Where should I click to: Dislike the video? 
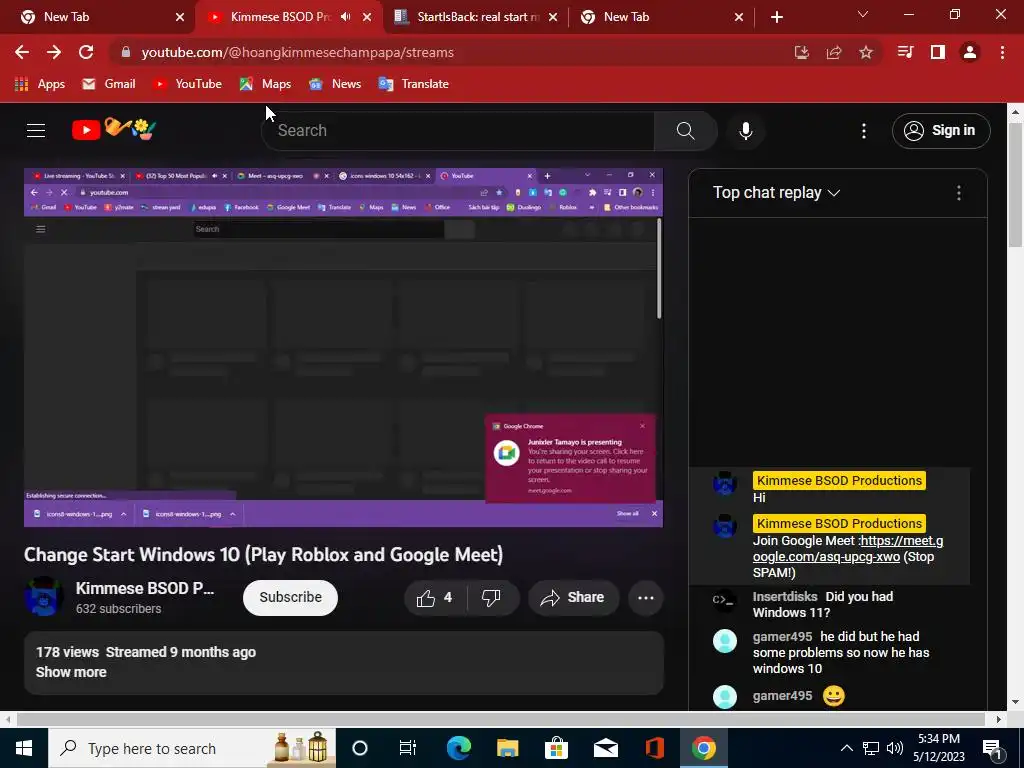492,598
